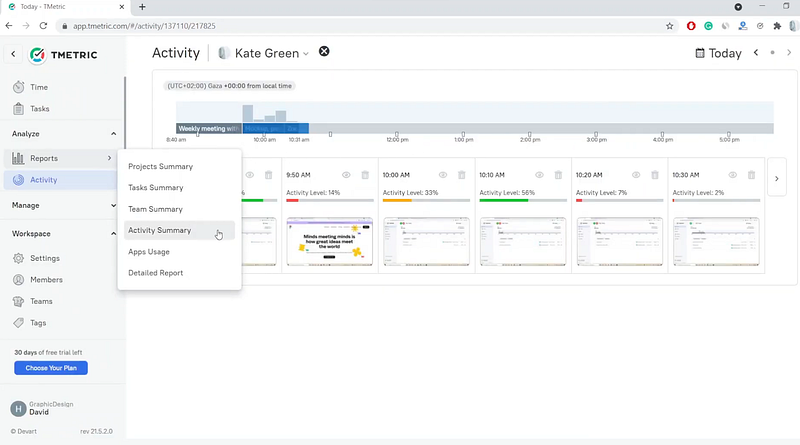Go to Activity in the sidebar
The image size is (800, 445).
[x=61, y=180]
